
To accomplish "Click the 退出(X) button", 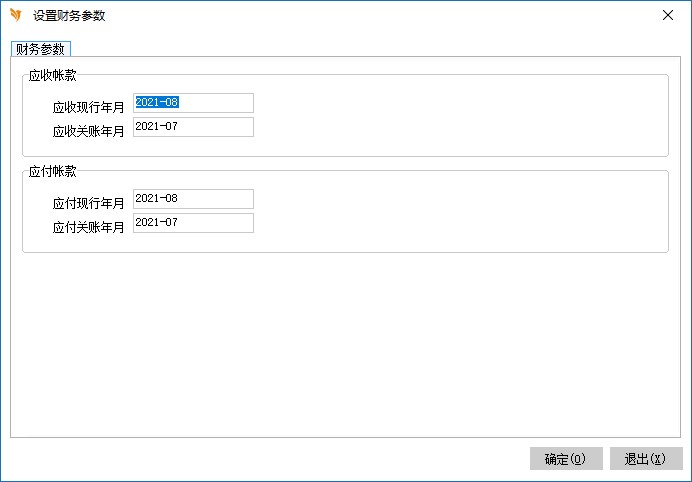I will [645, 459].
